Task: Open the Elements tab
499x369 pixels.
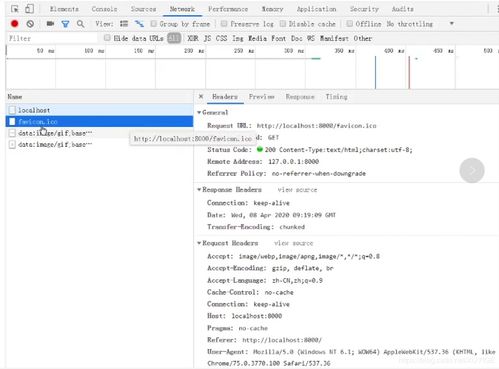Action: (x=64, y=9)
